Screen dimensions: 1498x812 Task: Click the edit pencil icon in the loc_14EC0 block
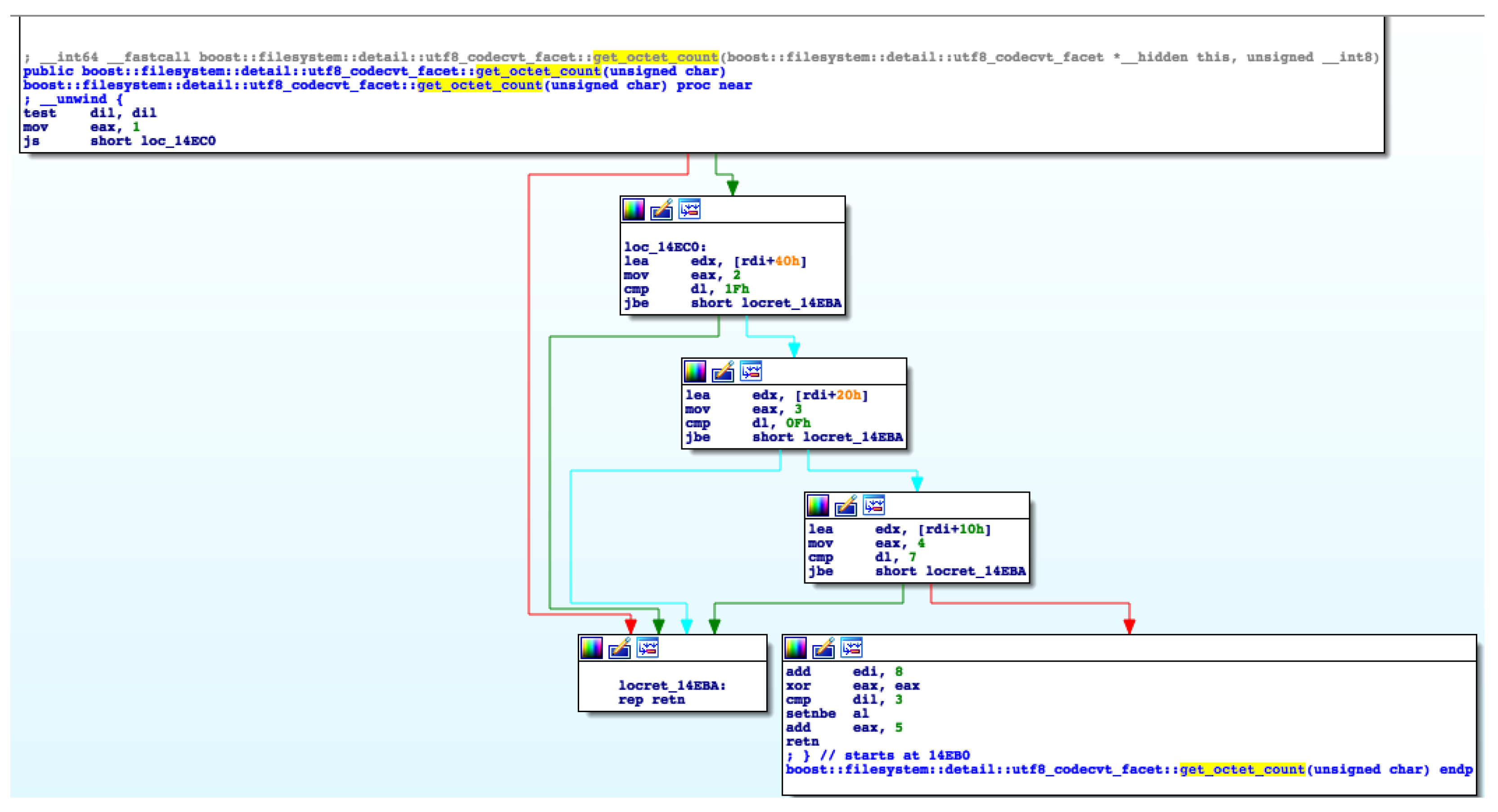661,209
